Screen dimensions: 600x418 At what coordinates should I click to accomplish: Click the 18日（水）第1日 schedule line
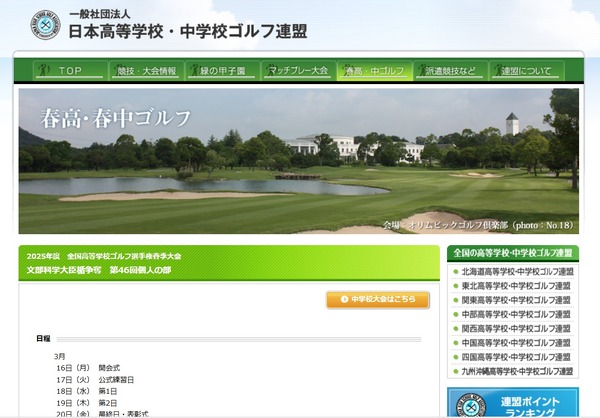tap(86, 391)
